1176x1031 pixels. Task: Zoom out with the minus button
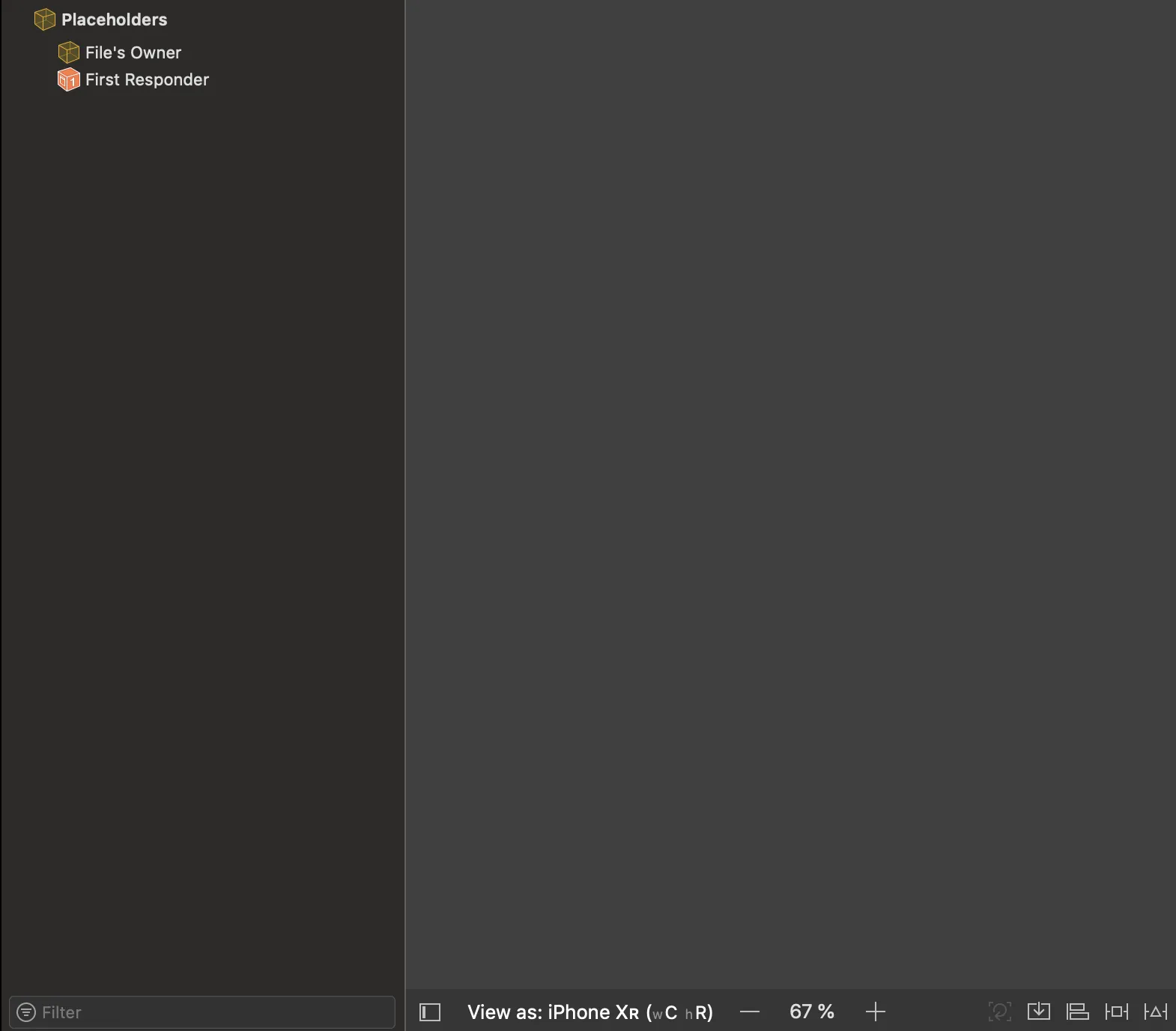[750, 1012]
